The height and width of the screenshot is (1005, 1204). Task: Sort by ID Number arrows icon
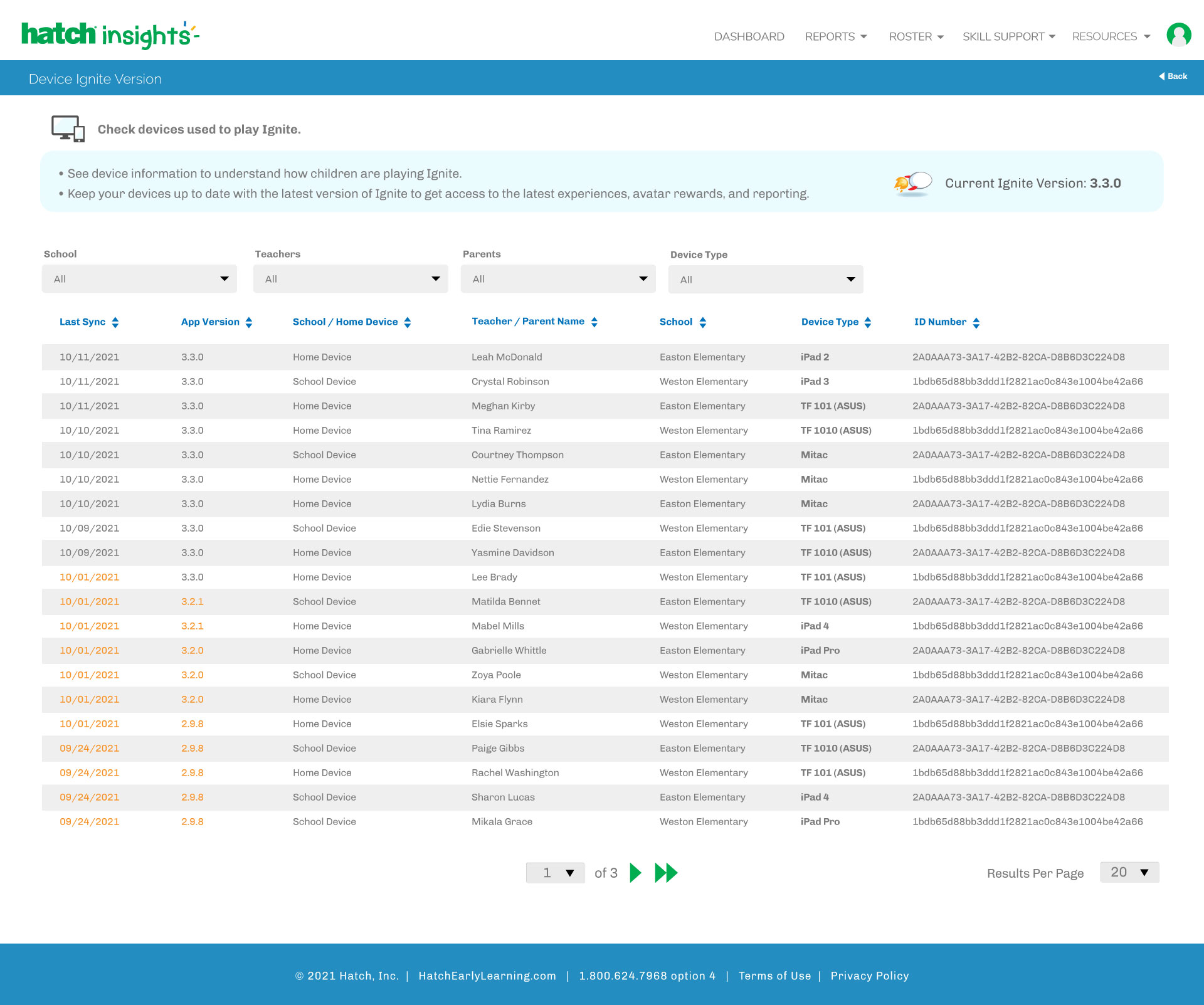(976, 322)
